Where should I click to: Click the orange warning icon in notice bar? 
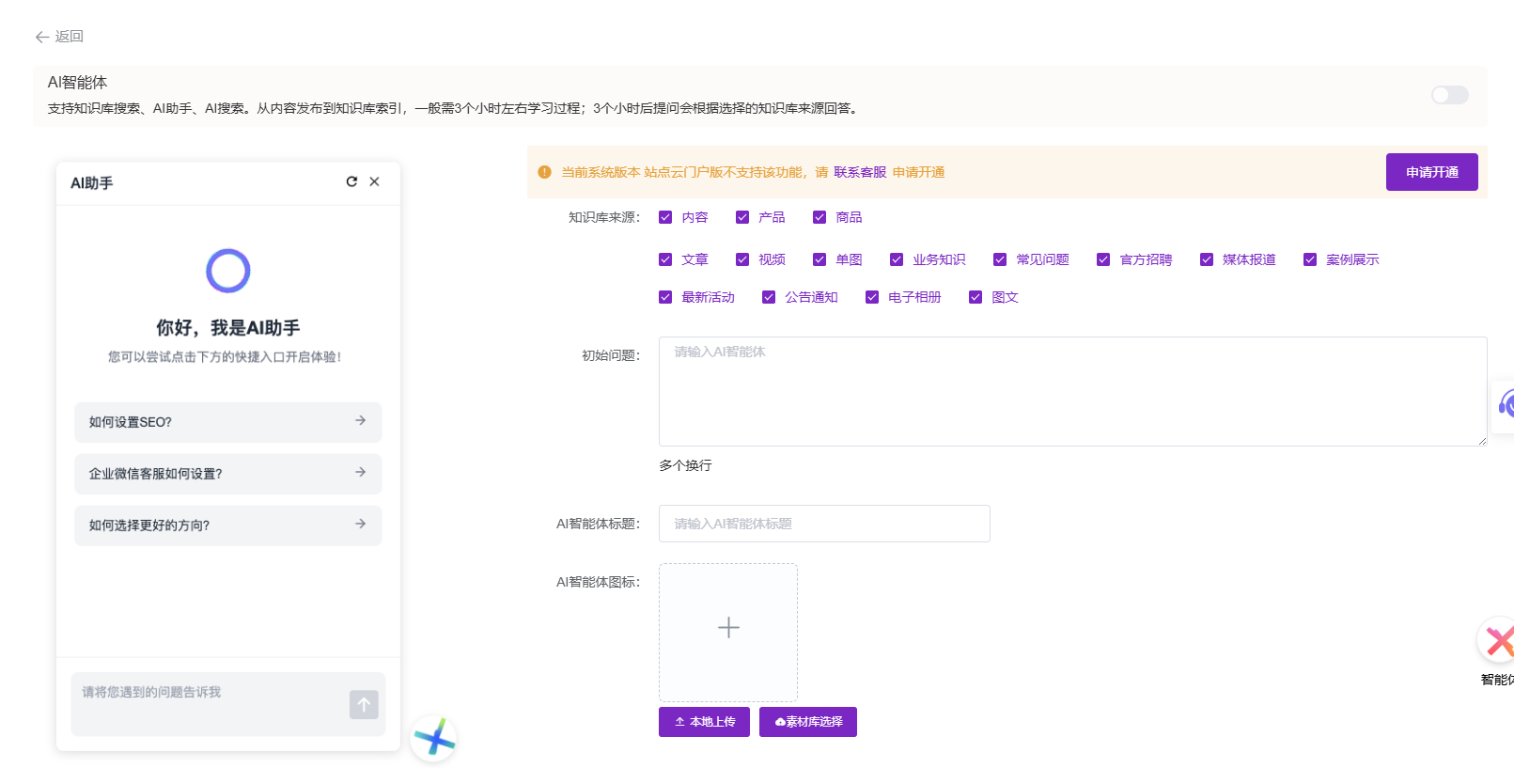pyautogui.click(x=545, y=172)
